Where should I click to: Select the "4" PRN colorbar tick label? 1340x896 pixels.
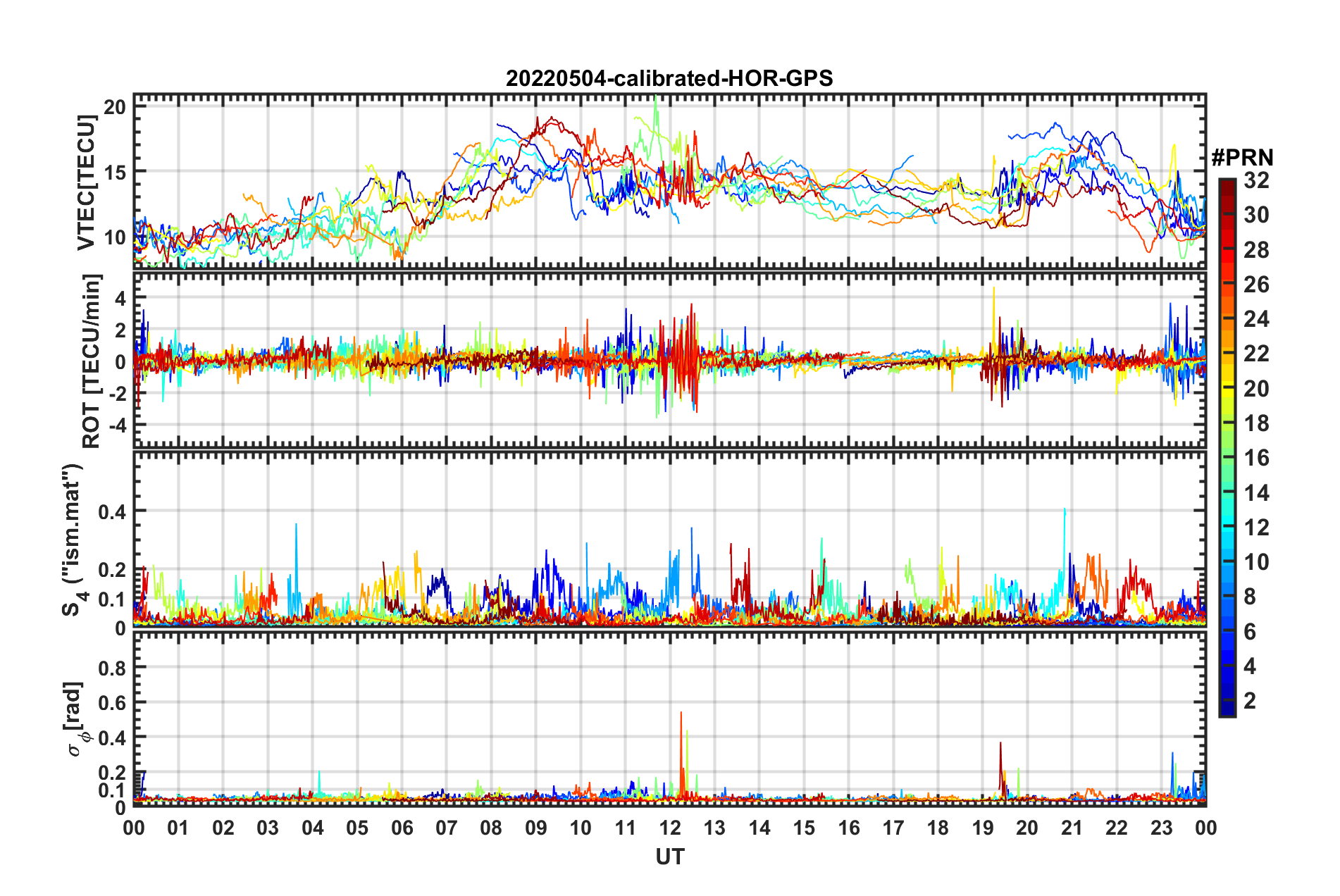point(1250,666)
